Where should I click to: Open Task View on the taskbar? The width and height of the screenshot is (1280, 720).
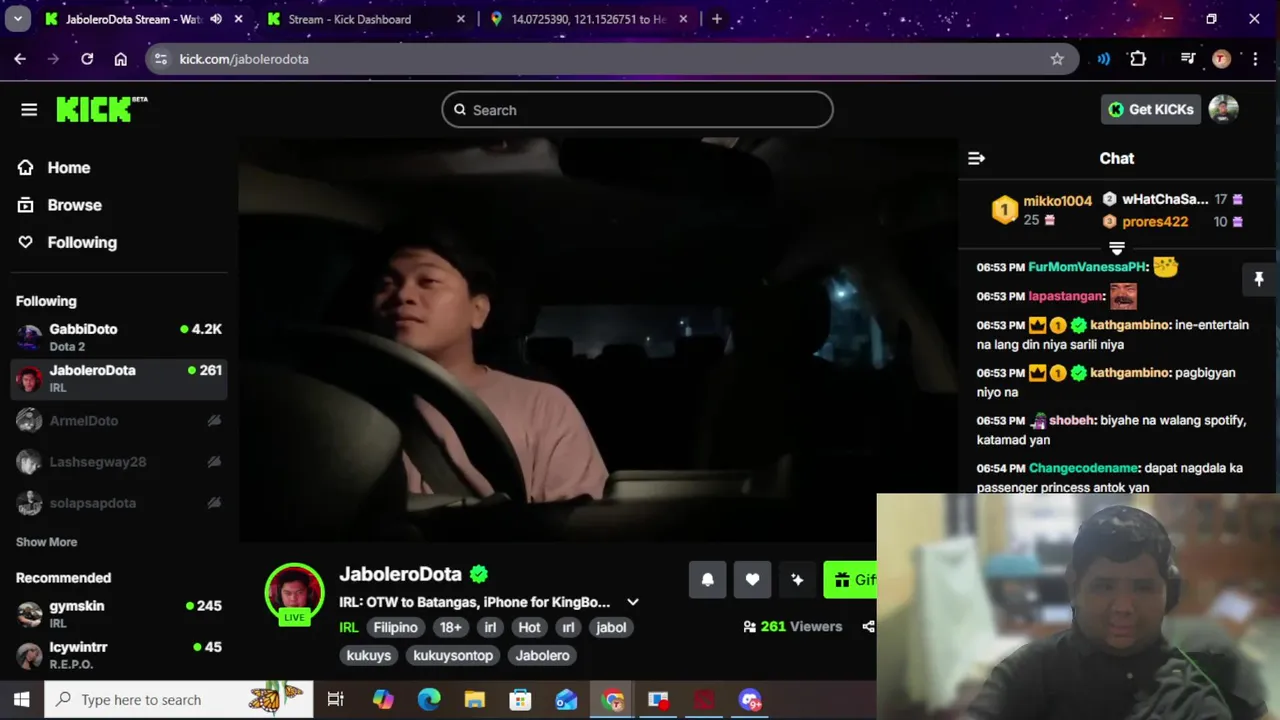[335, 700]
